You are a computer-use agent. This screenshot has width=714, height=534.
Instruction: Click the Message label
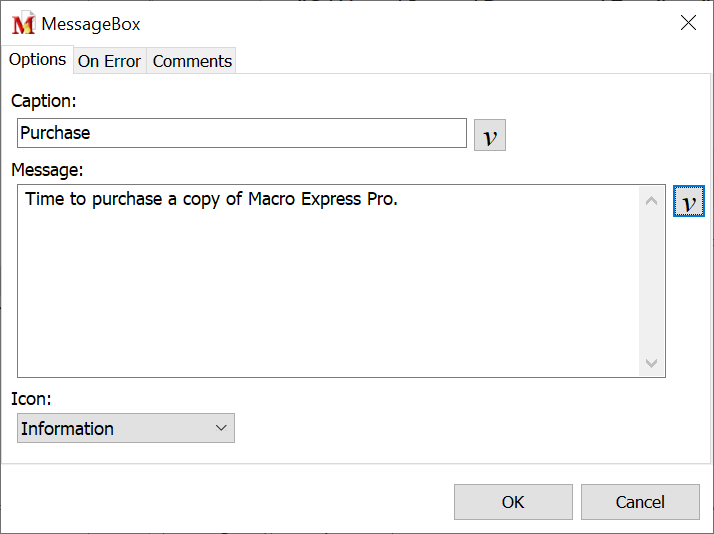point(47,170)
